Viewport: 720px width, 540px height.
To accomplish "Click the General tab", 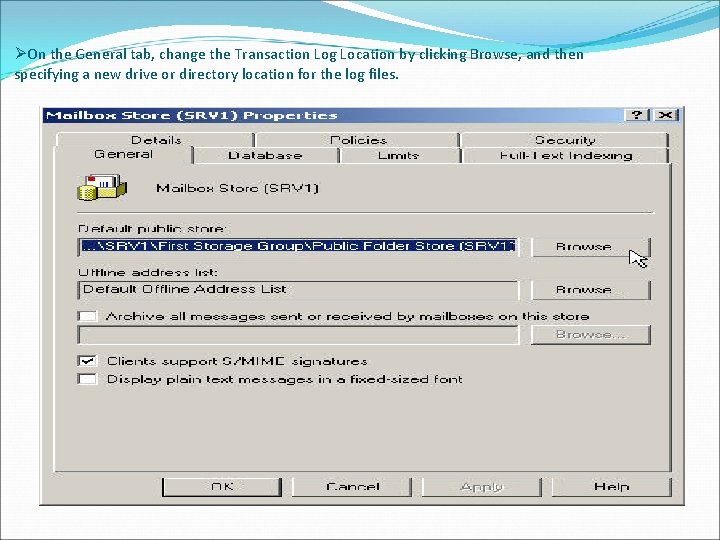I will pos(123,154).
